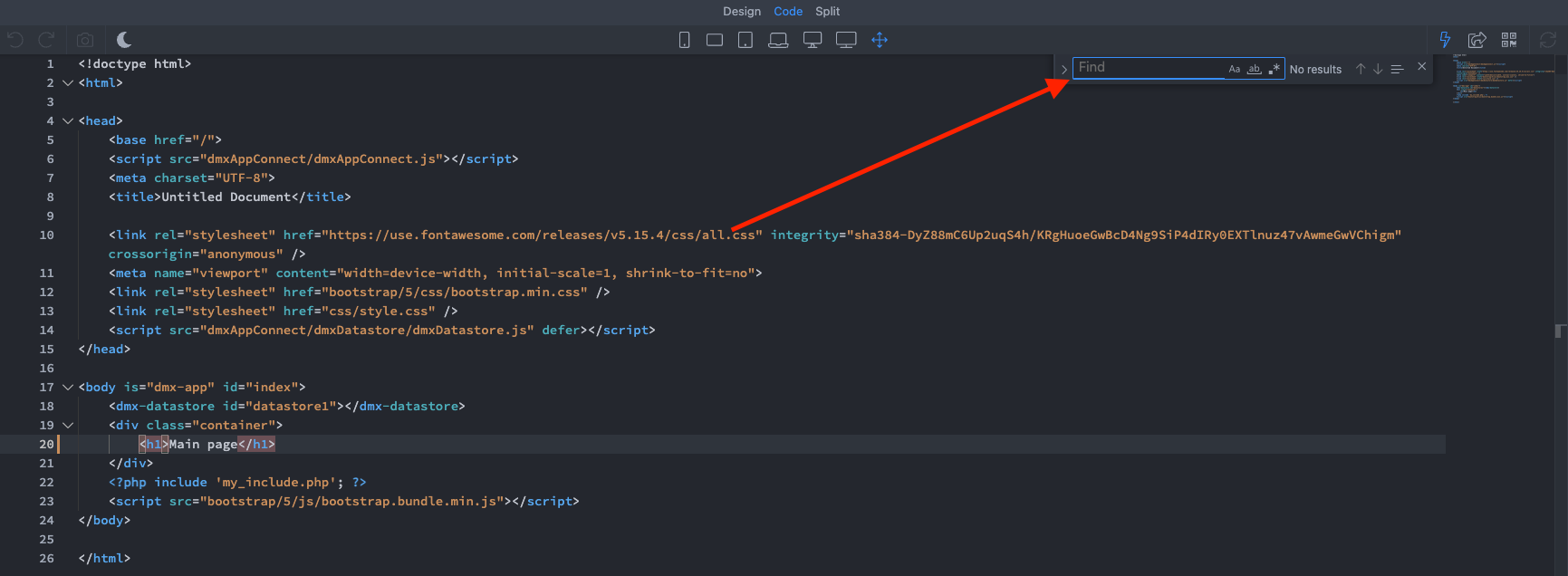This screenshot has height=576, width=1568.
Task: Click the code minimap preview
Action: point(1504,79)
